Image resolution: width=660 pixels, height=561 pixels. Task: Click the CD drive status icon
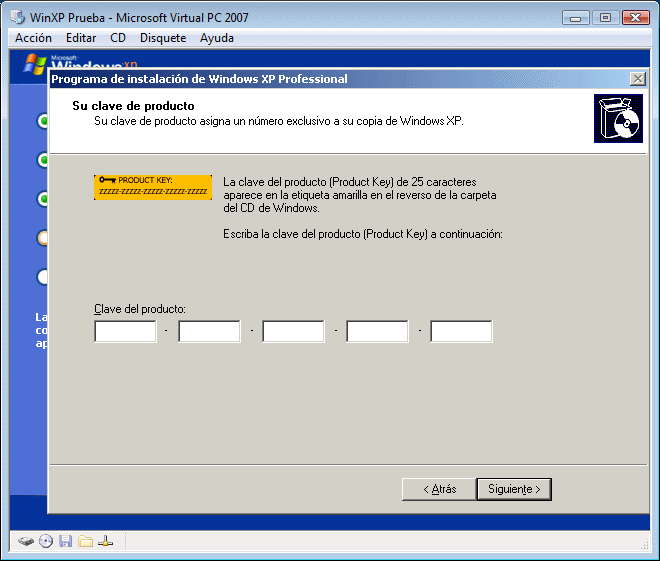(46, 541)
